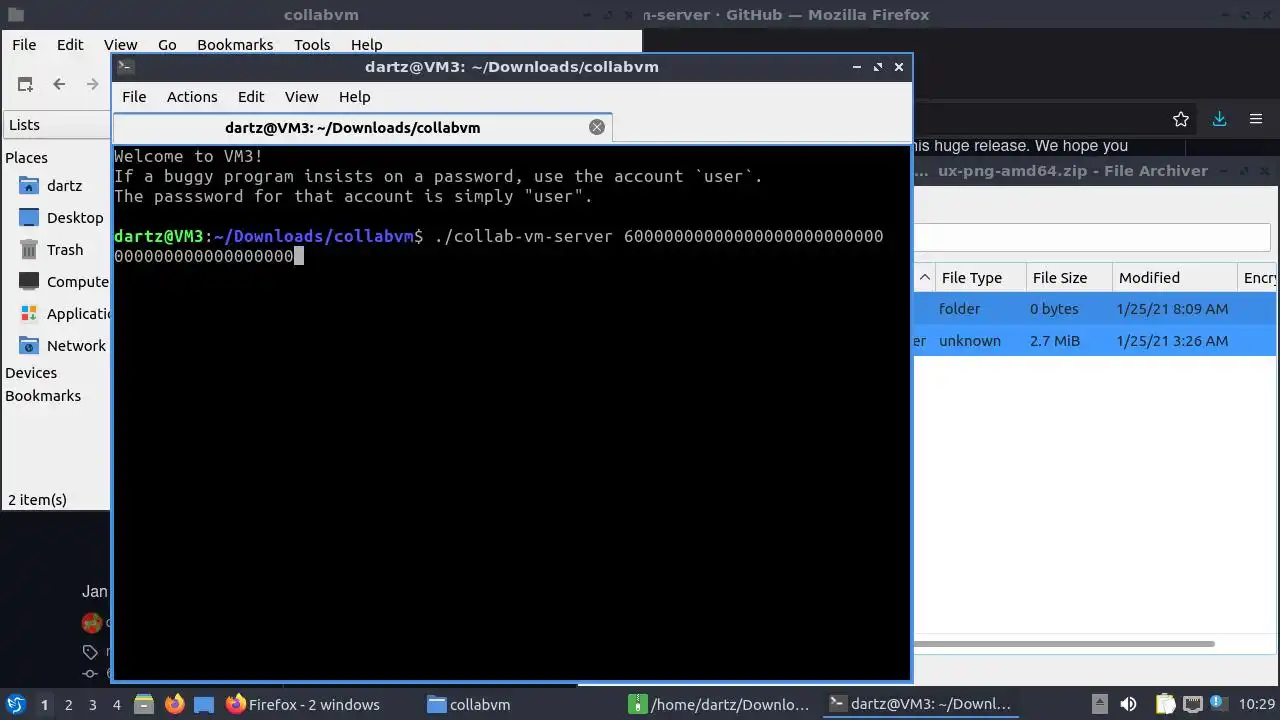Launch Firefox from the quick launch icon
The image size is (1280, 720).
click(x=174, y=704)
